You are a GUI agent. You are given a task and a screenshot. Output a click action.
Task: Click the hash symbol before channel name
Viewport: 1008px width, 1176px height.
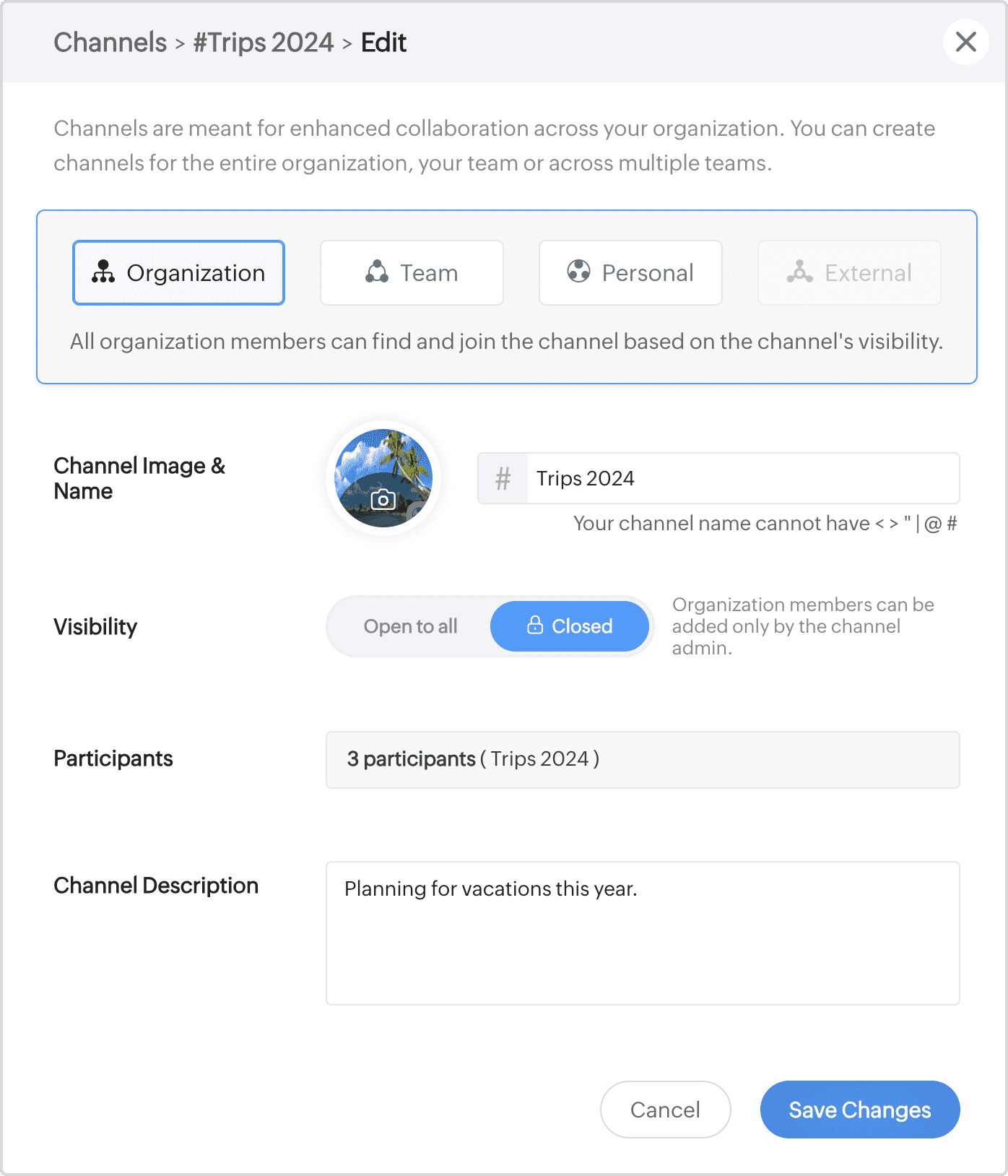(503, 478)
